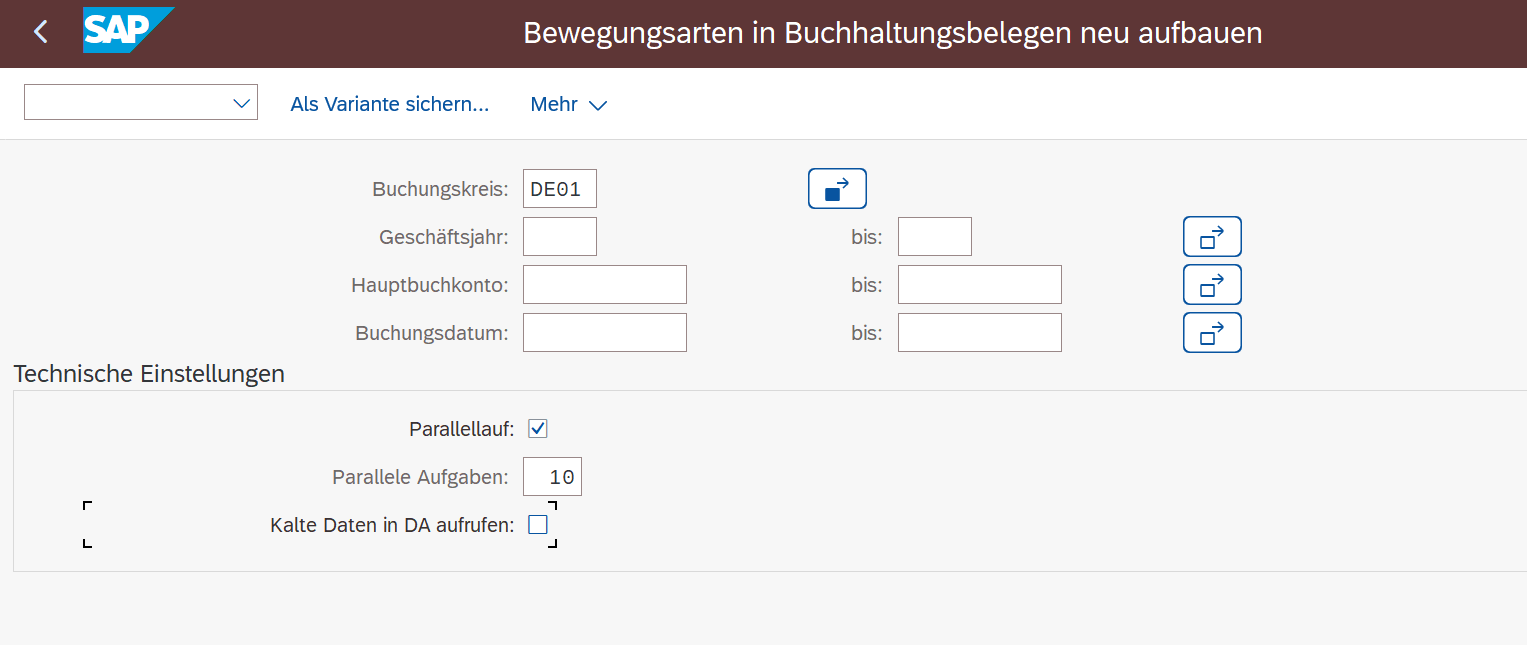Click the Geschäftsjahr from field
1527x645 pixels.
559,237
